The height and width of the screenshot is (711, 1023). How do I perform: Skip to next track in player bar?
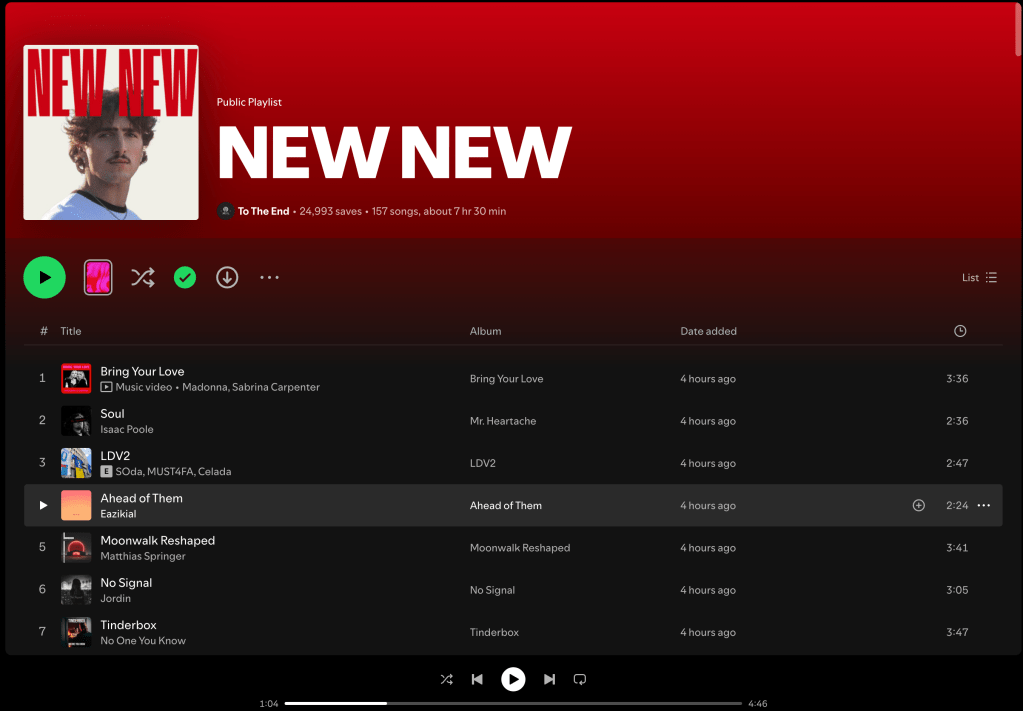pos(549,679)
